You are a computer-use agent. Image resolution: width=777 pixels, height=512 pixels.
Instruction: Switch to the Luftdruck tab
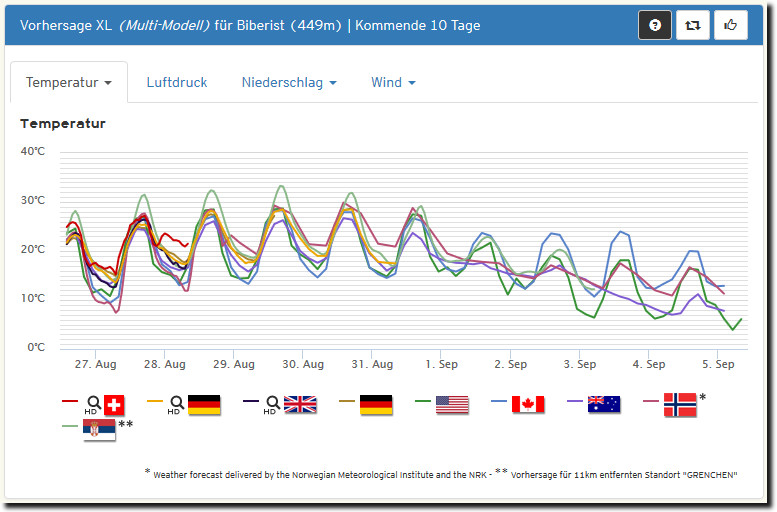coord(177,82)
